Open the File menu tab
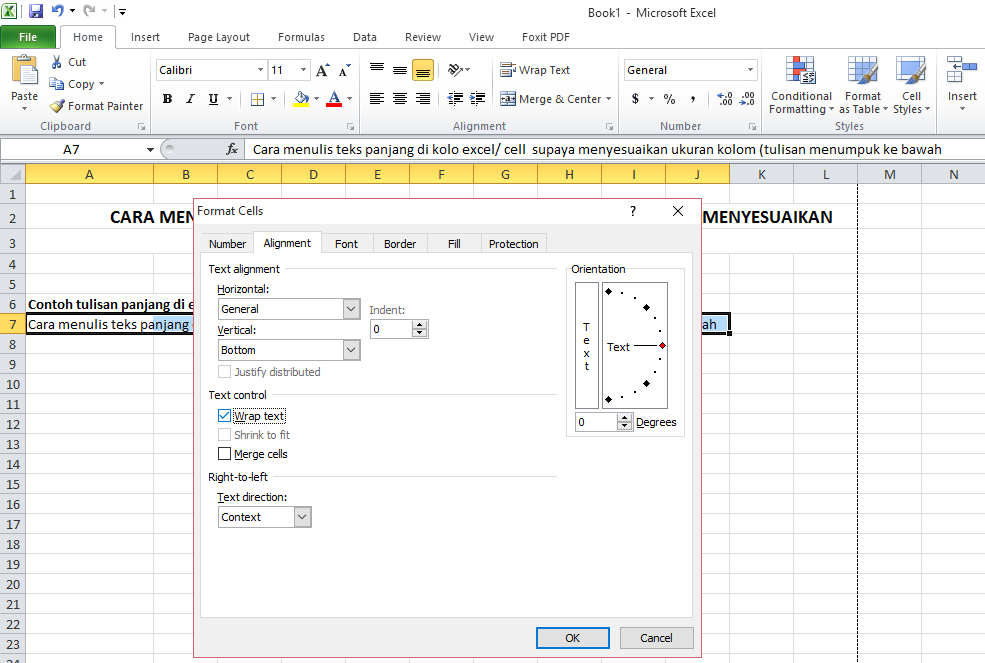Image resolution: width=985 pixels, height=663 pixels. coord(28,37)
